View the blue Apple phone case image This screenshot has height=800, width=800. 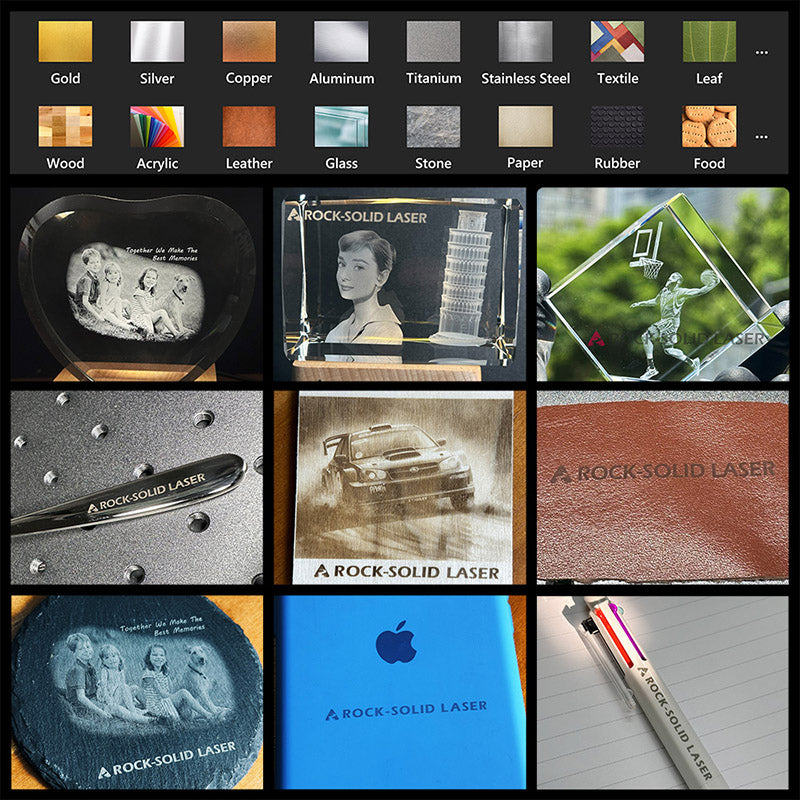click(x=400, y=692)
